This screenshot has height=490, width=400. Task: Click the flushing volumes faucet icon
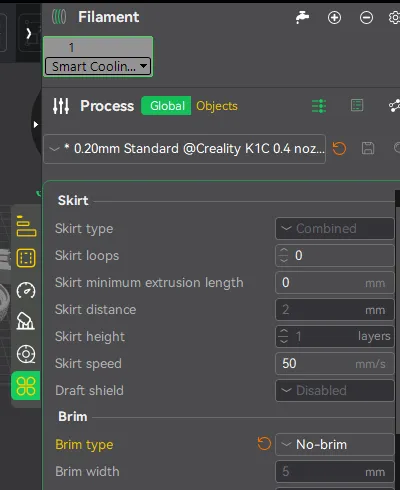point(302,17)
